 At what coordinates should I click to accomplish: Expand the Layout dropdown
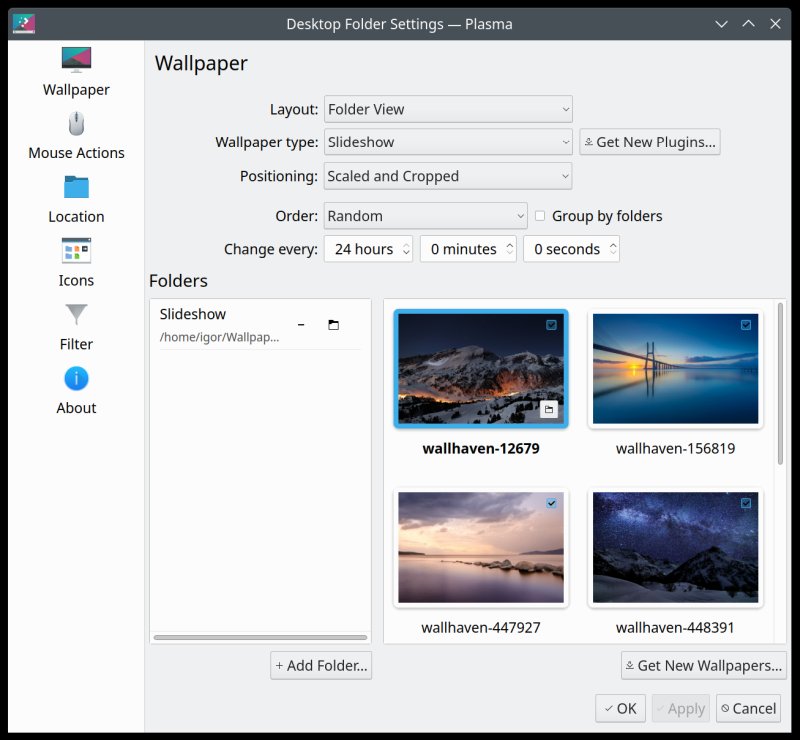[447, 109]
